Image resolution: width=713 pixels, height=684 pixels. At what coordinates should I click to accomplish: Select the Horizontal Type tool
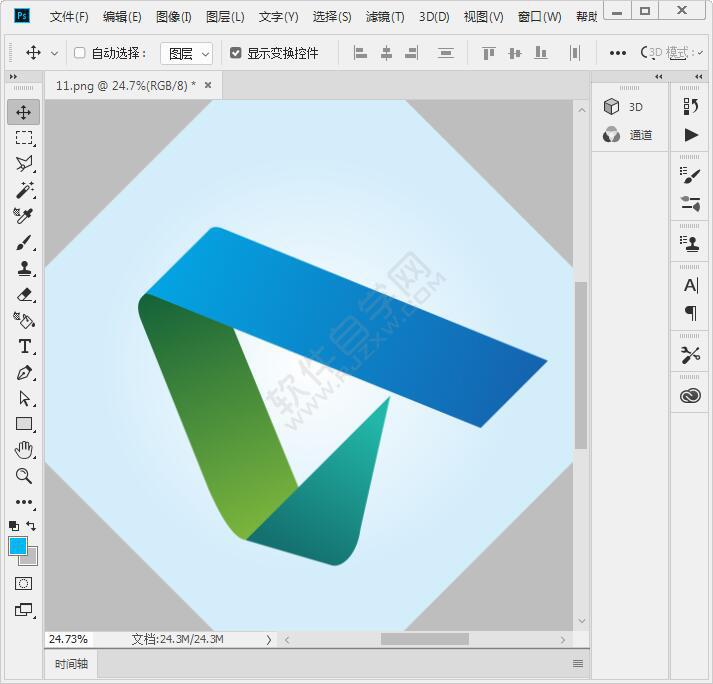click(x=25, y=347)
